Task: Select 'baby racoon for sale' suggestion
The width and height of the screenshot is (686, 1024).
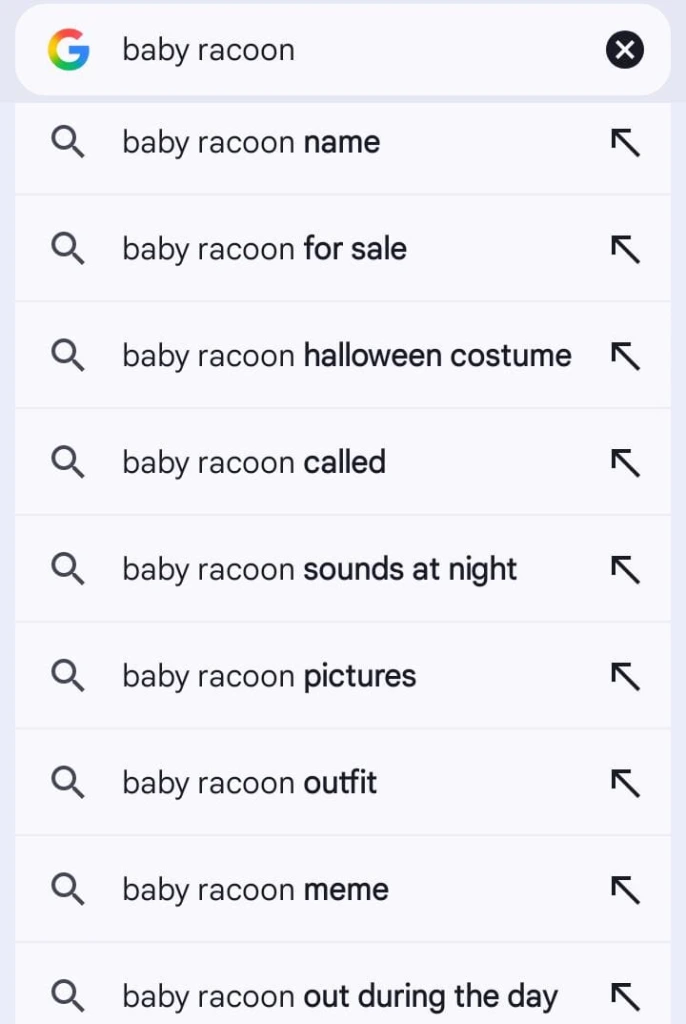Action: (x=264, y=249)
